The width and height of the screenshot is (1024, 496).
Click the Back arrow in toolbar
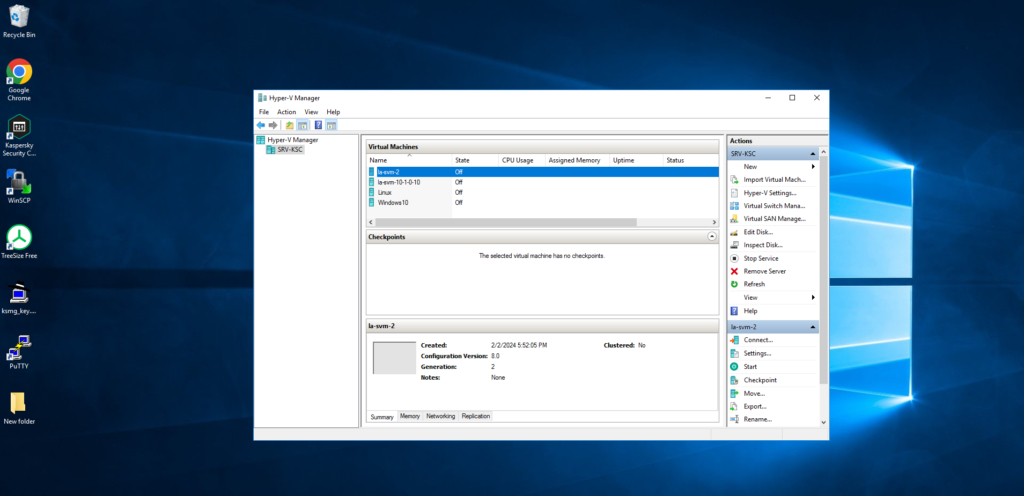point(261,125)
